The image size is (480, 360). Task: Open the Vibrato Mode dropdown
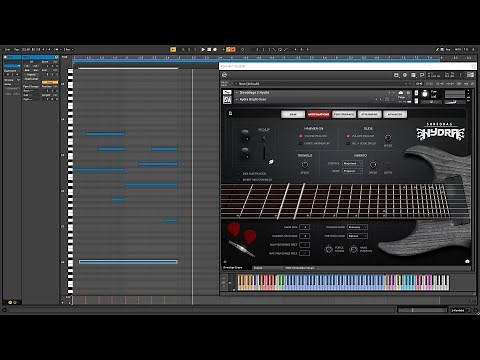(x=352, y=171)
